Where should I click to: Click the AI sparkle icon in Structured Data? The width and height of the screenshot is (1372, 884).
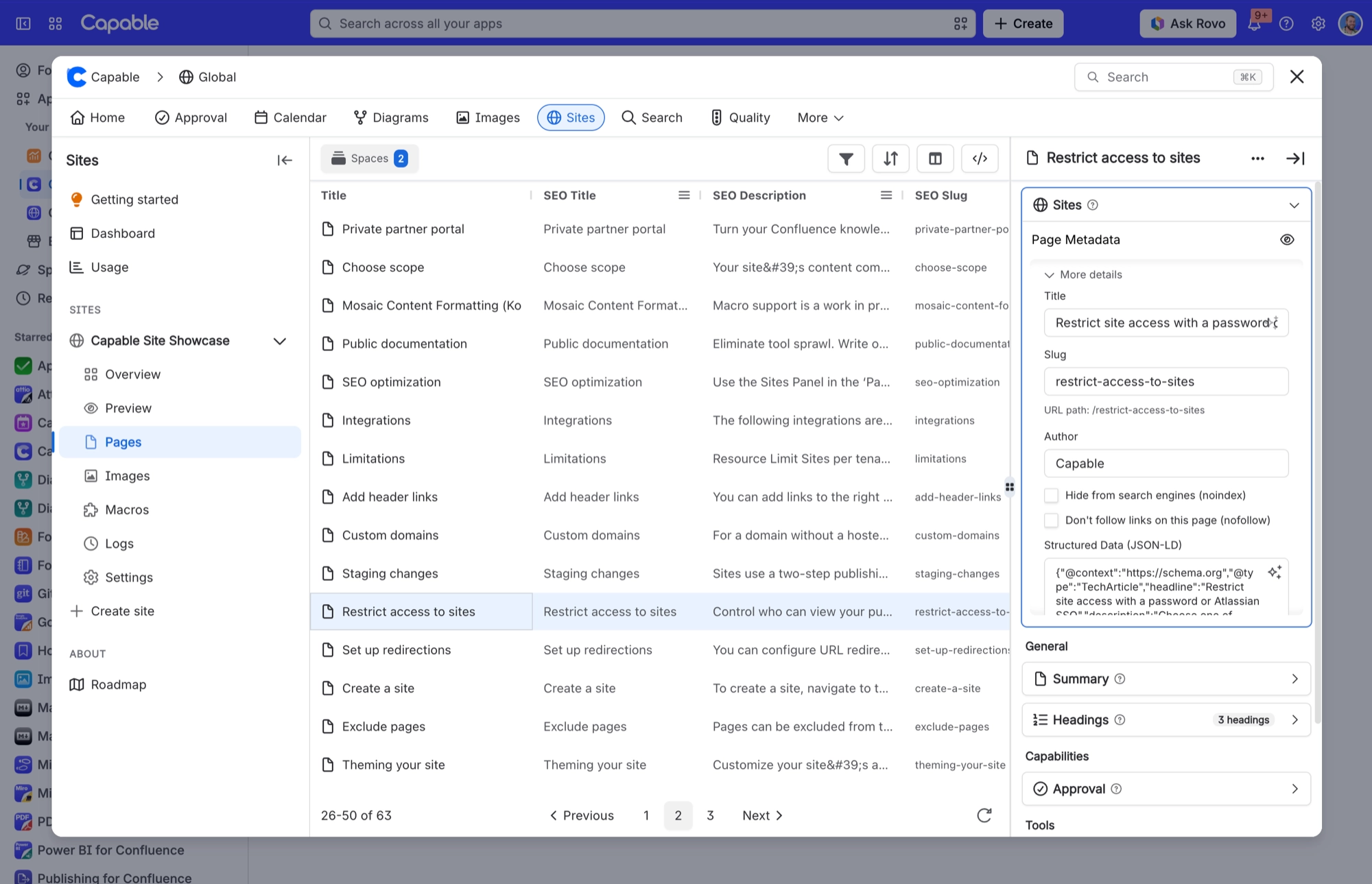click(1275, 572)
